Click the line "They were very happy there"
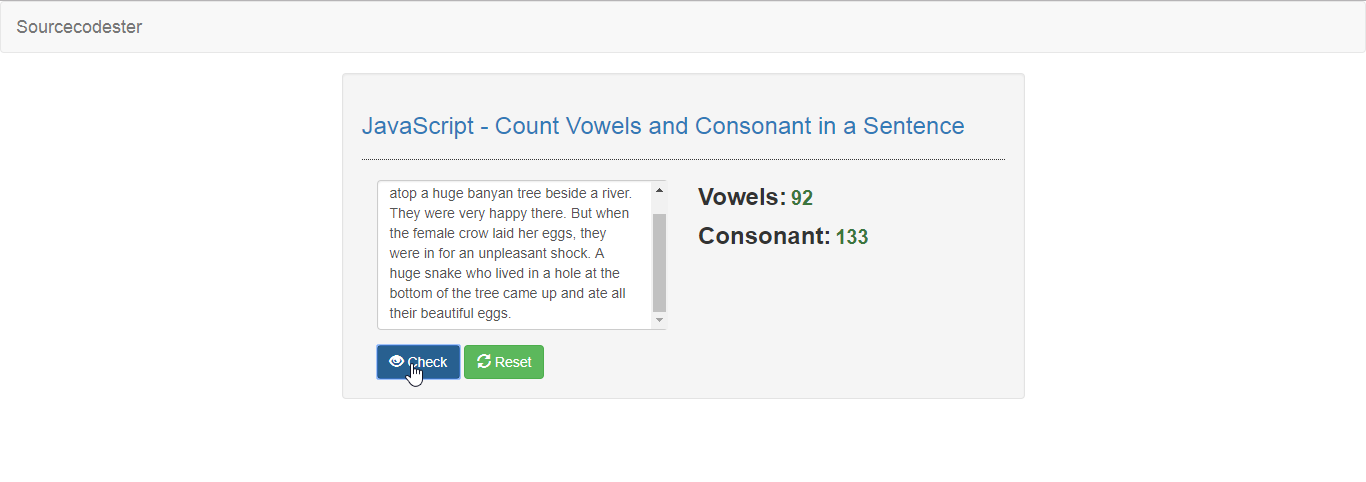This screenshot has width=1366, height=482. (509, 213)
